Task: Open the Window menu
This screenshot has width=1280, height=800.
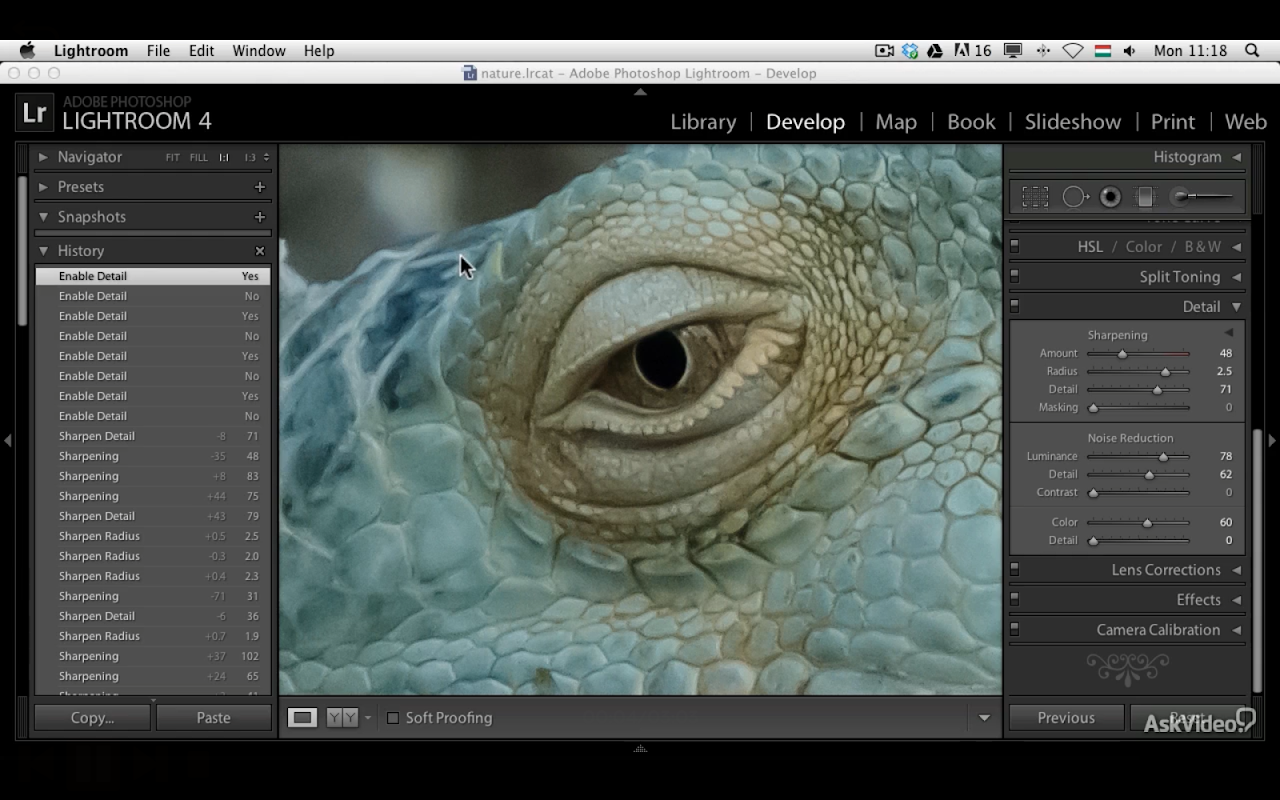Action: click(259, 51)
